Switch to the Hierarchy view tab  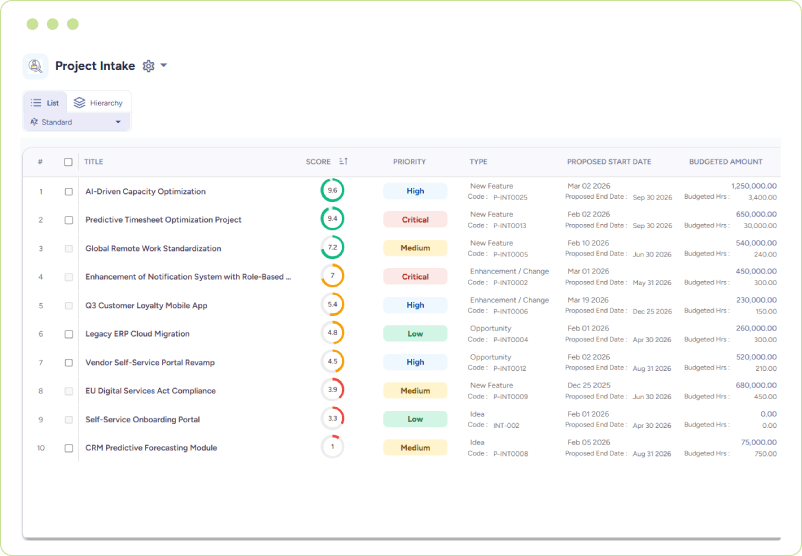pyautogui.click(x=99, y=103)
